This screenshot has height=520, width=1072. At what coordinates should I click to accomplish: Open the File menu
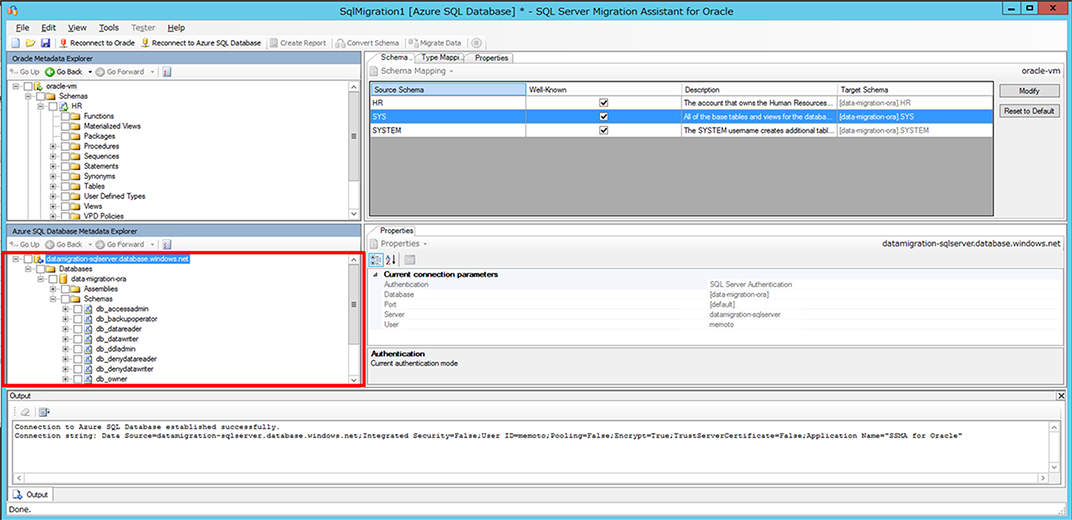pyautogui.click(x=23, y=27)
